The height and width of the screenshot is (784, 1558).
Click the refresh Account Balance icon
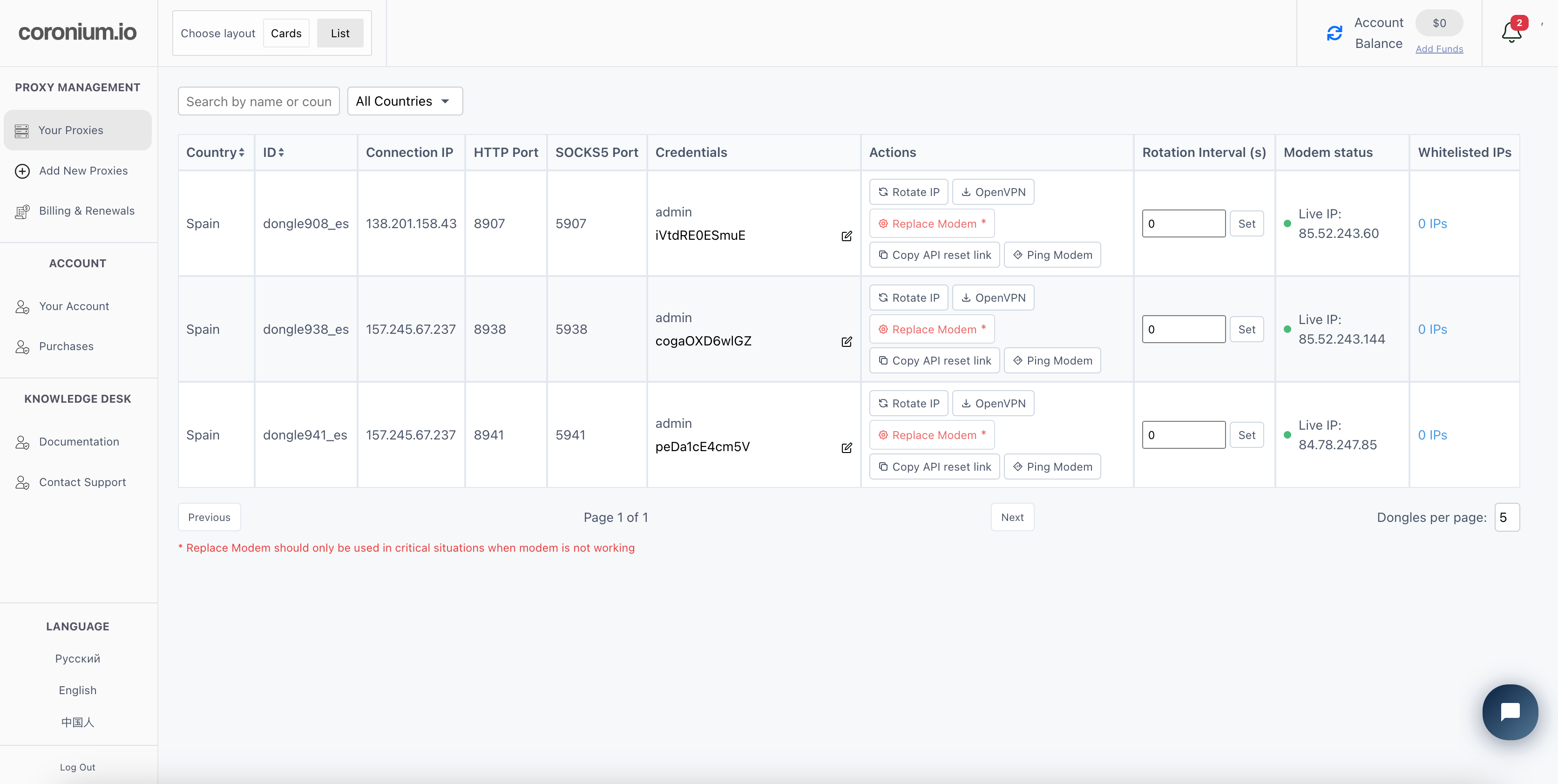(1336, 33)
